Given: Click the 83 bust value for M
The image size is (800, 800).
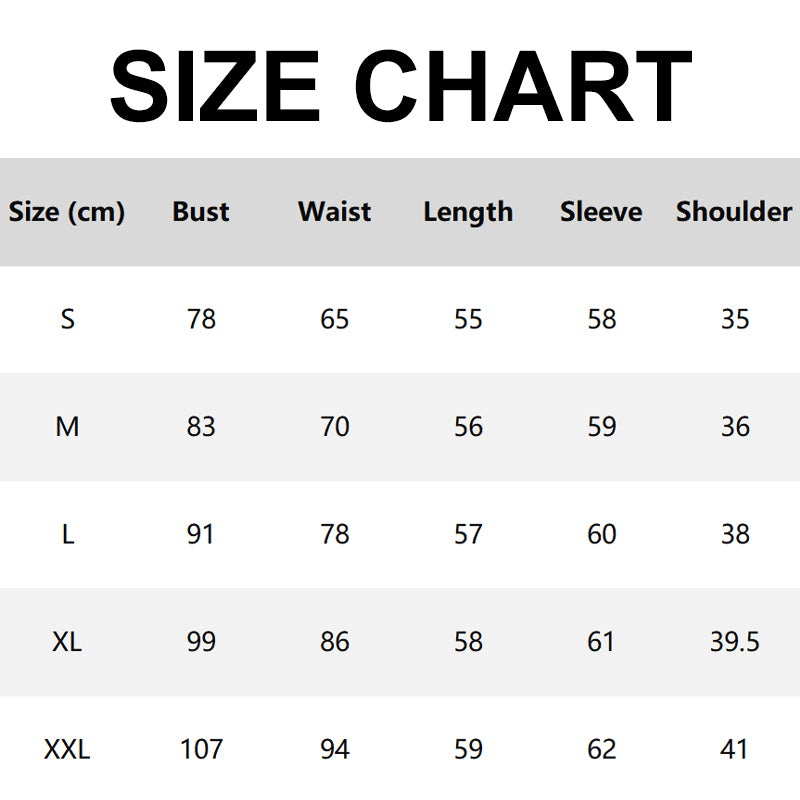Looking at the screenshot, I should (201, 427).
